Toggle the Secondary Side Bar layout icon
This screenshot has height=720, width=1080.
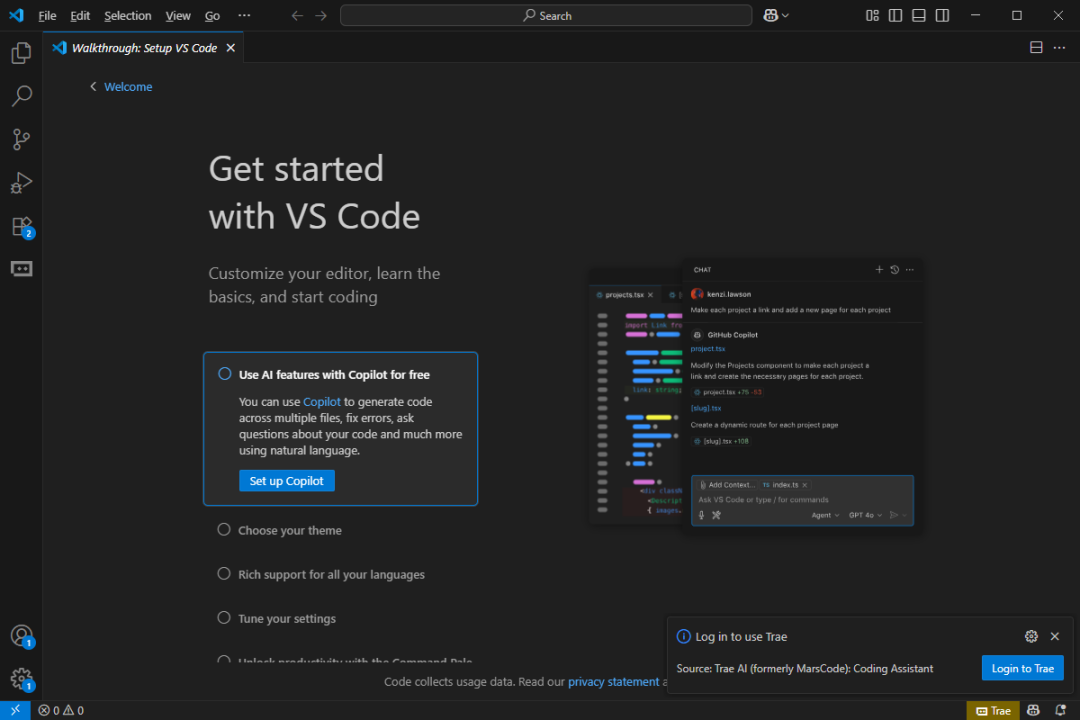click(x=942, y=15)
